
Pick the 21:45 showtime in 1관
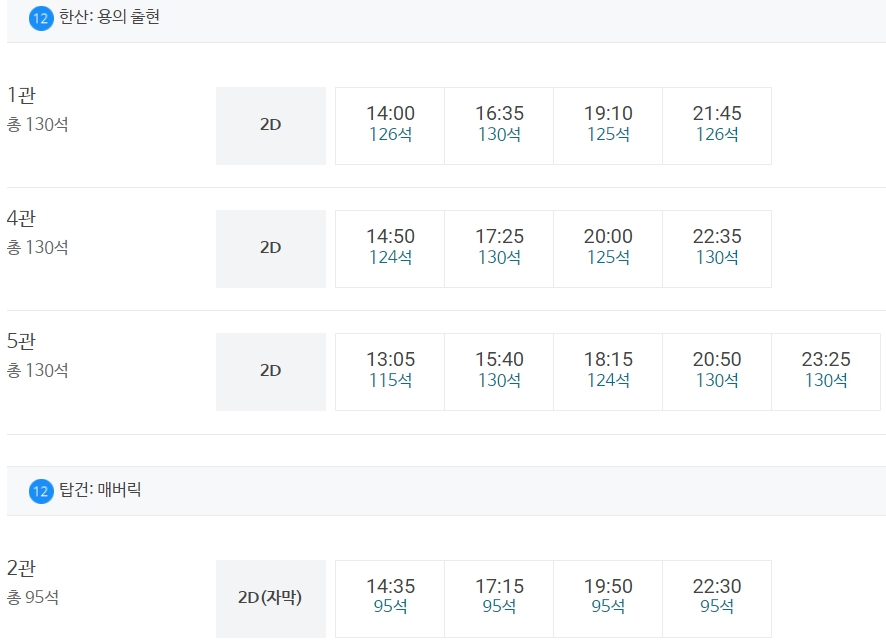[x=717, y=126]
